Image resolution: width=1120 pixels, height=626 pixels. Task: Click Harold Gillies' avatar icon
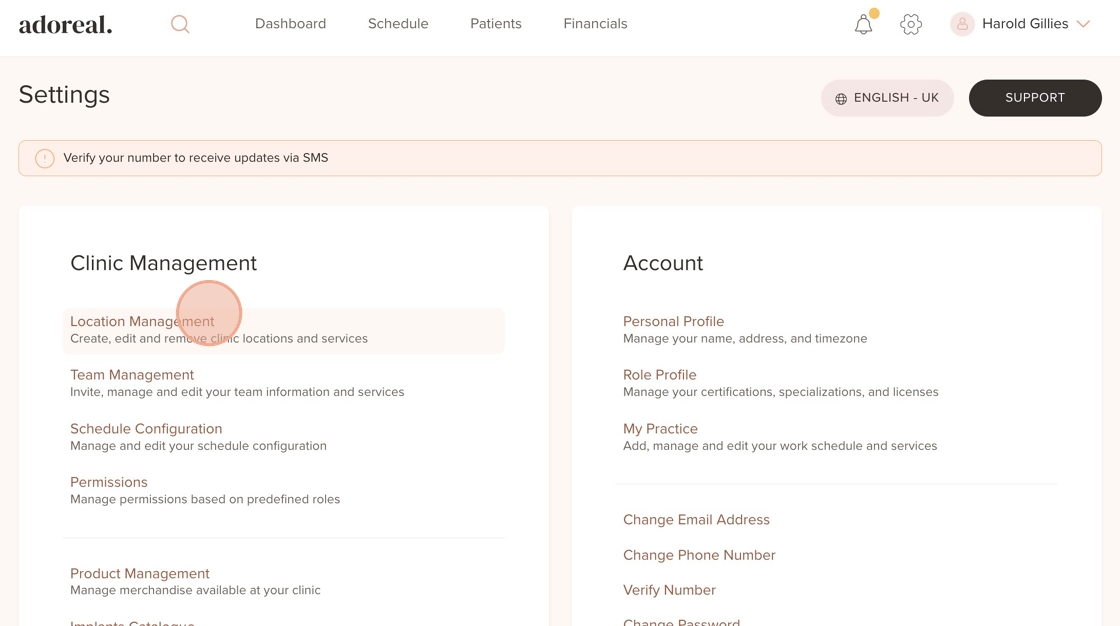962,24
